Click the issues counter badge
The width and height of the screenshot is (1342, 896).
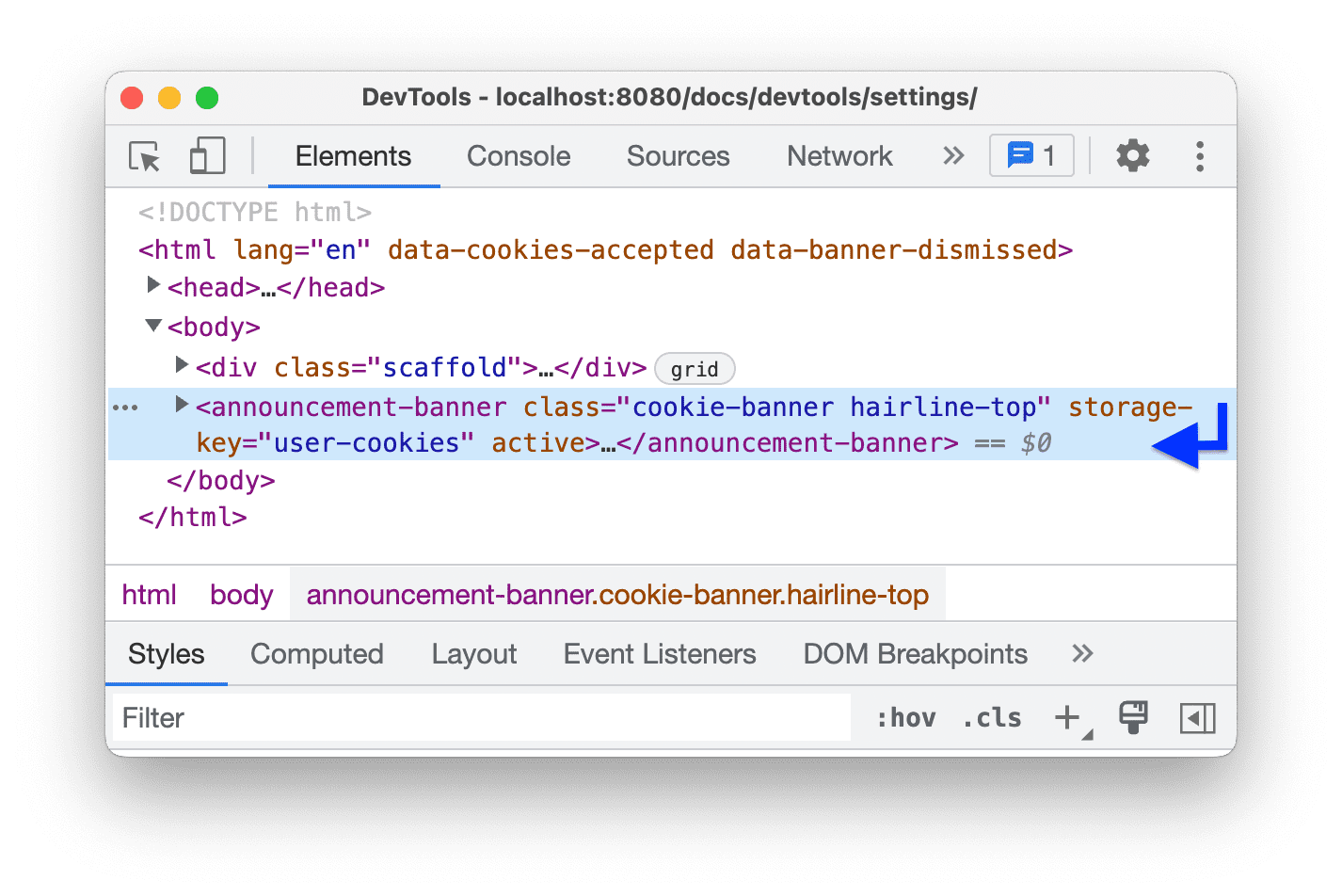point(1030,156)
